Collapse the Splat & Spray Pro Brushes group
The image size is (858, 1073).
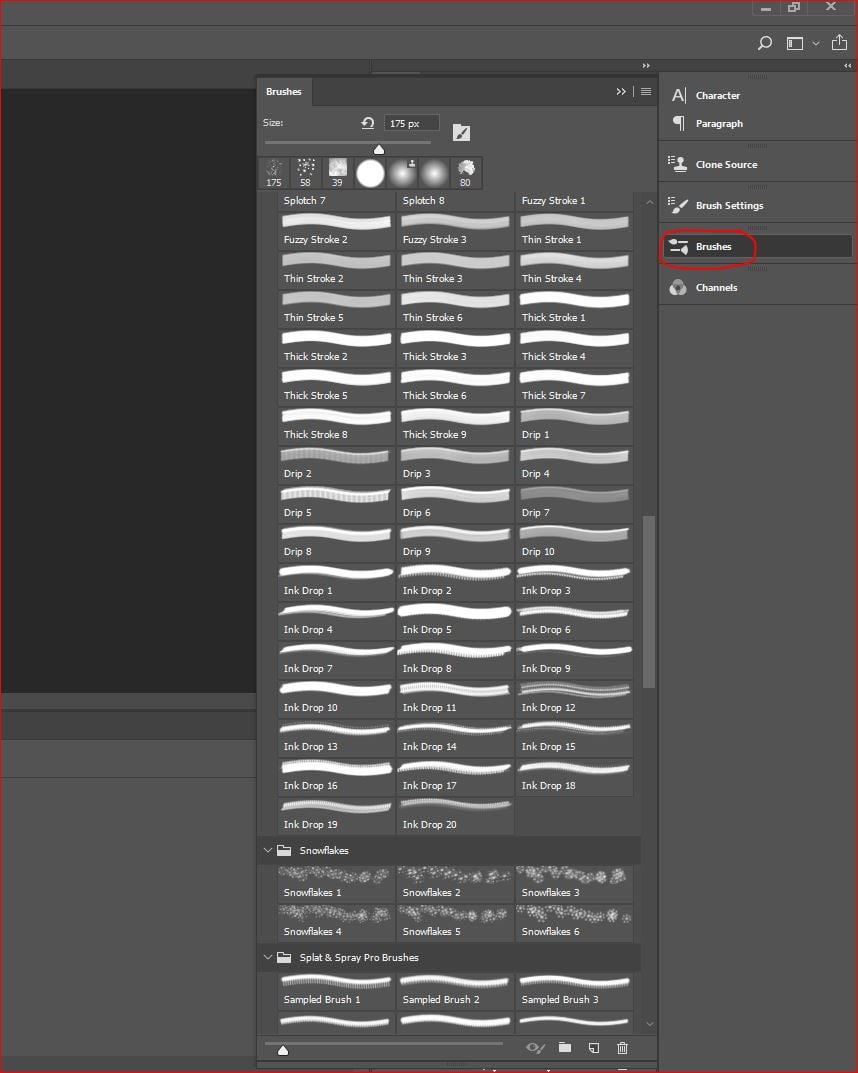[x=268, y=957]
